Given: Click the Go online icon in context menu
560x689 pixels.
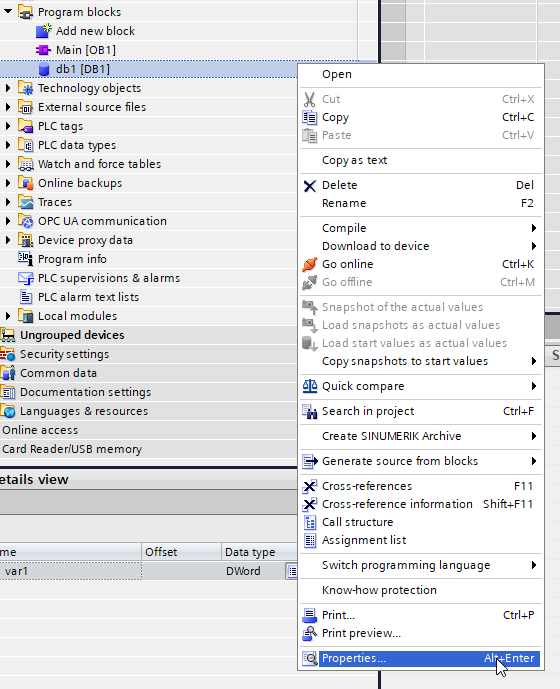Looking at the screenshot, I should point(310,264).
